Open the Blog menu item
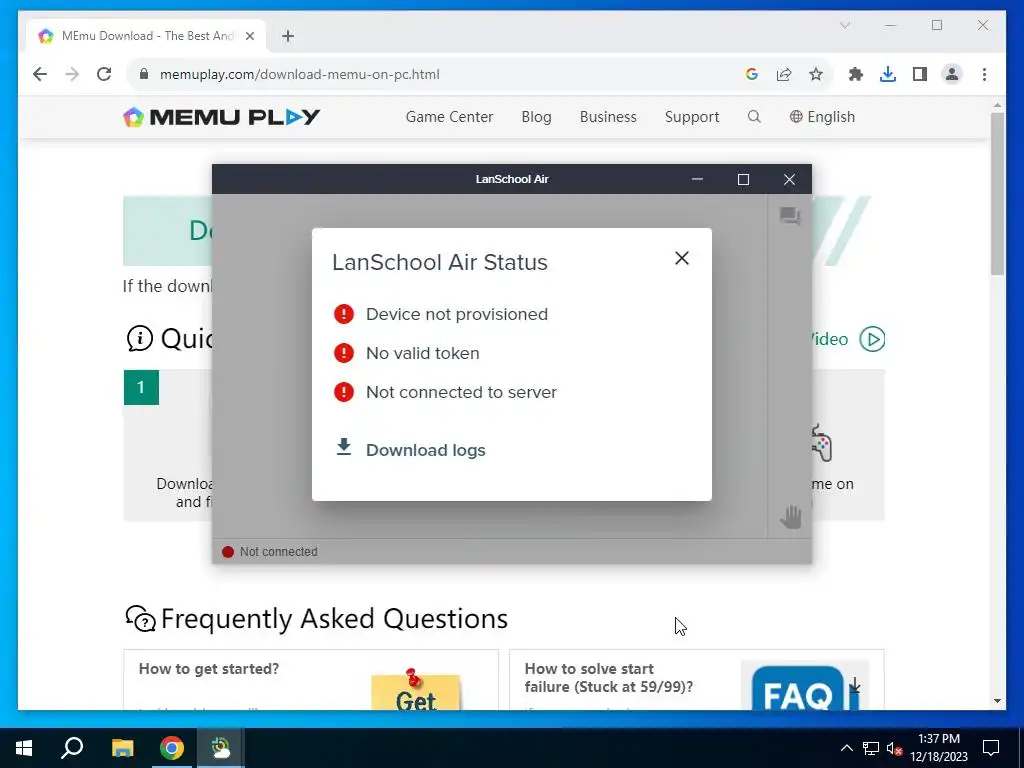 coord(536,117)
